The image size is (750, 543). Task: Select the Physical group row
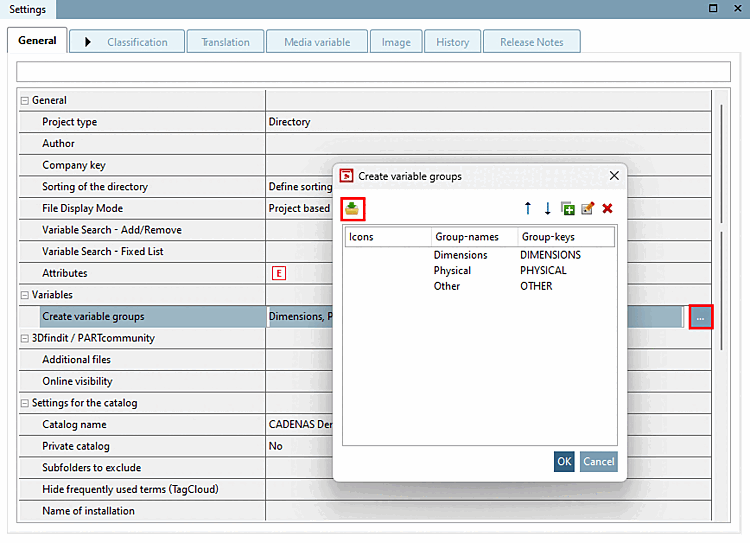[x=480, y=270]
